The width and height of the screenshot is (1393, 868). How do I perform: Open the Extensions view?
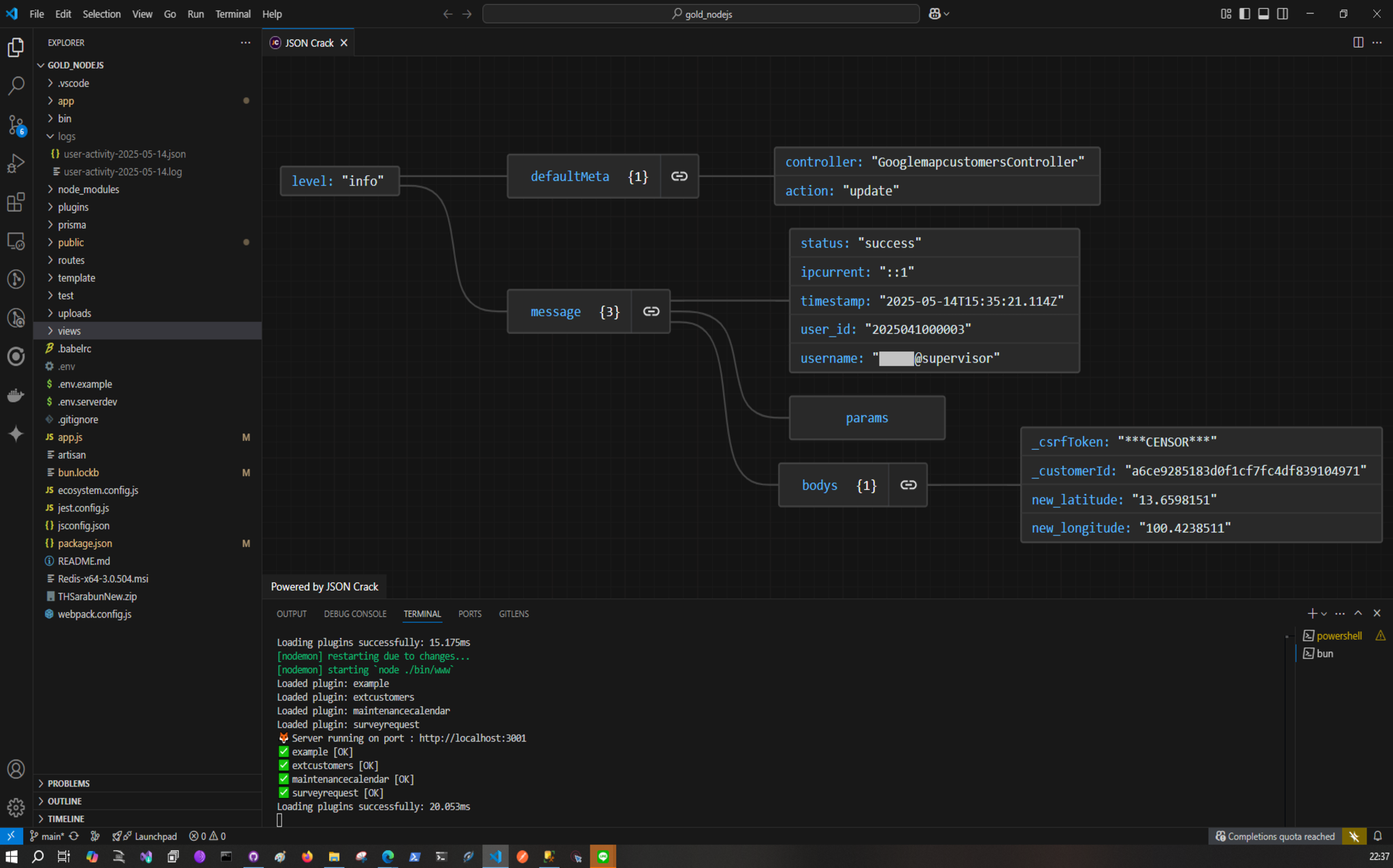point(16,202)
